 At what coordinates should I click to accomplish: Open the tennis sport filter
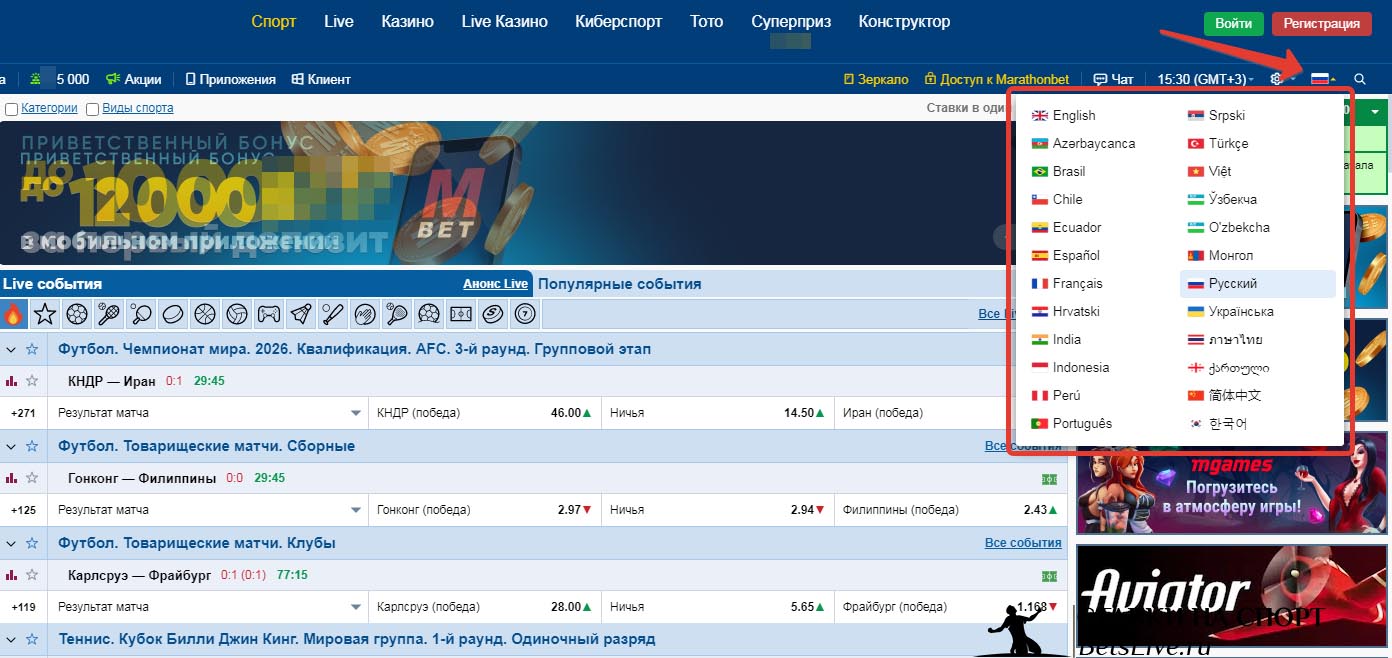click(x=108, y=314)
